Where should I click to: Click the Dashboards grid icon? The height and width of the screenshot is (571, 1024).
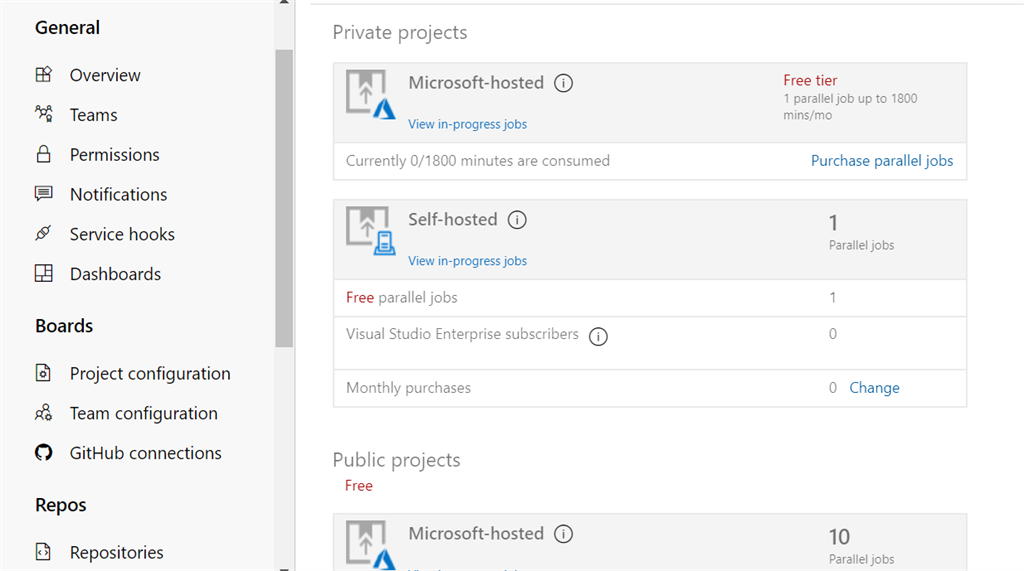pos(44,273)
